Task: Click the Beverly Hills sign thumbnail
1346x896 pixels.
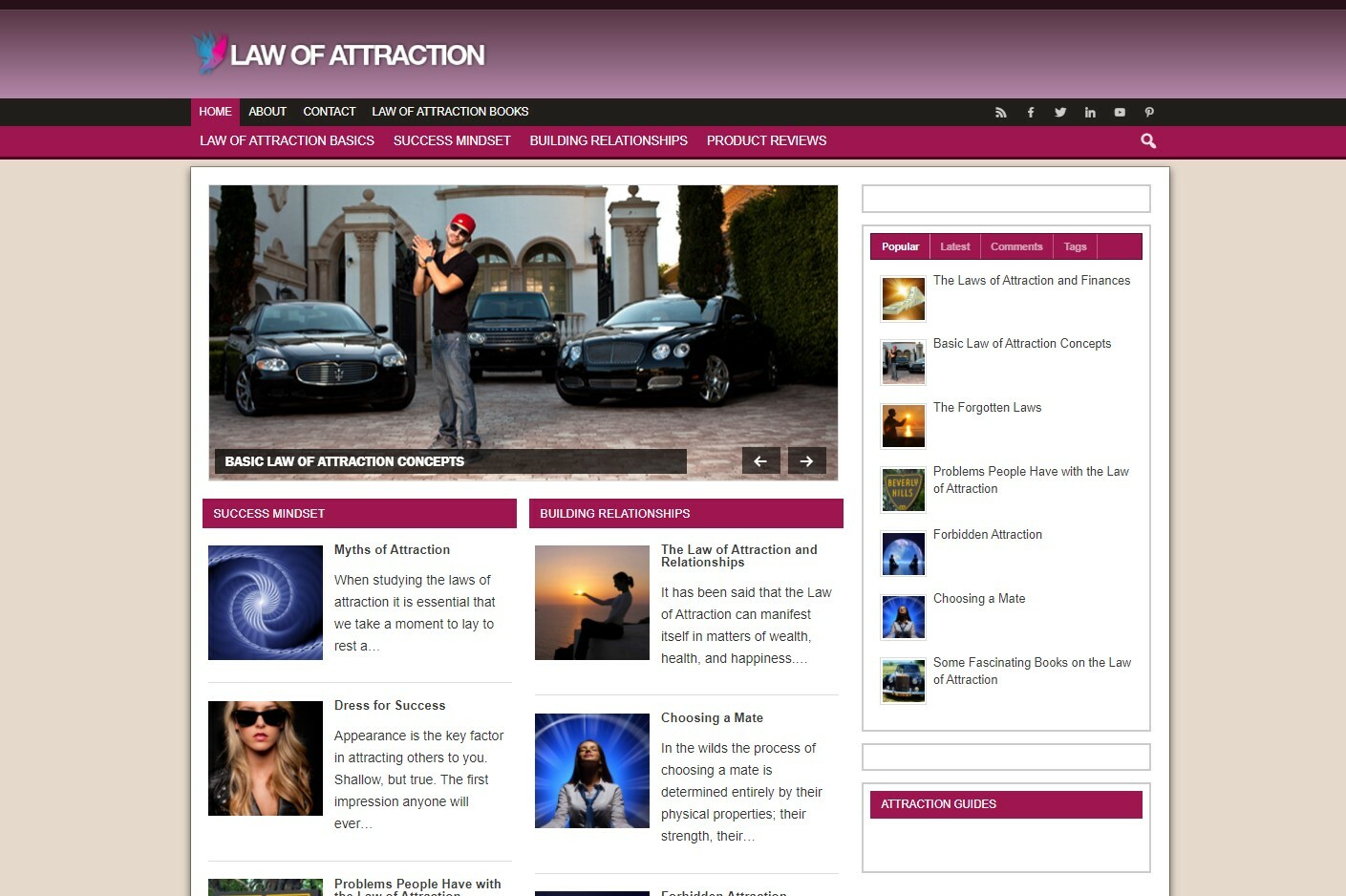Action: click(904, 490)
